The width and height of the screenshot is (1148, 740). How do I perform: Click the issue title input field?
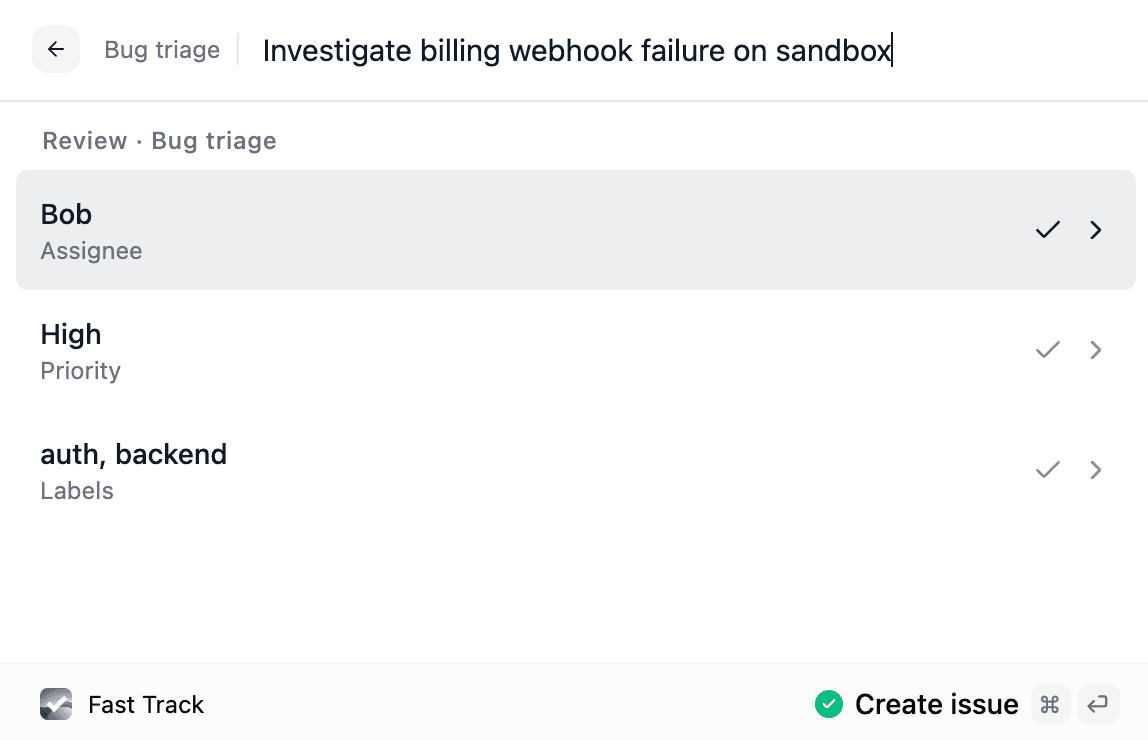tap(575, 50)
